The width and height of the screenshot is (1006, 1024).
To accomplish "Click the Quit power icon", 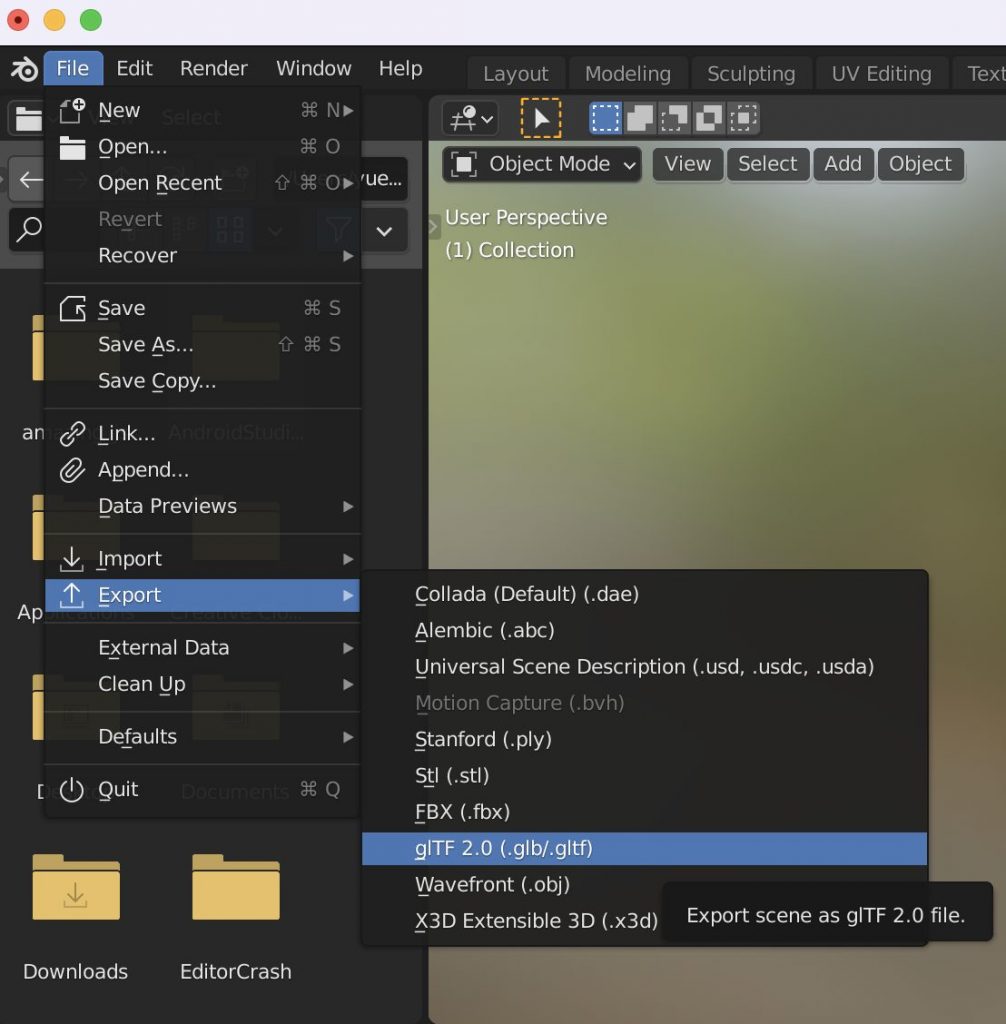I will tap(72, 790).
